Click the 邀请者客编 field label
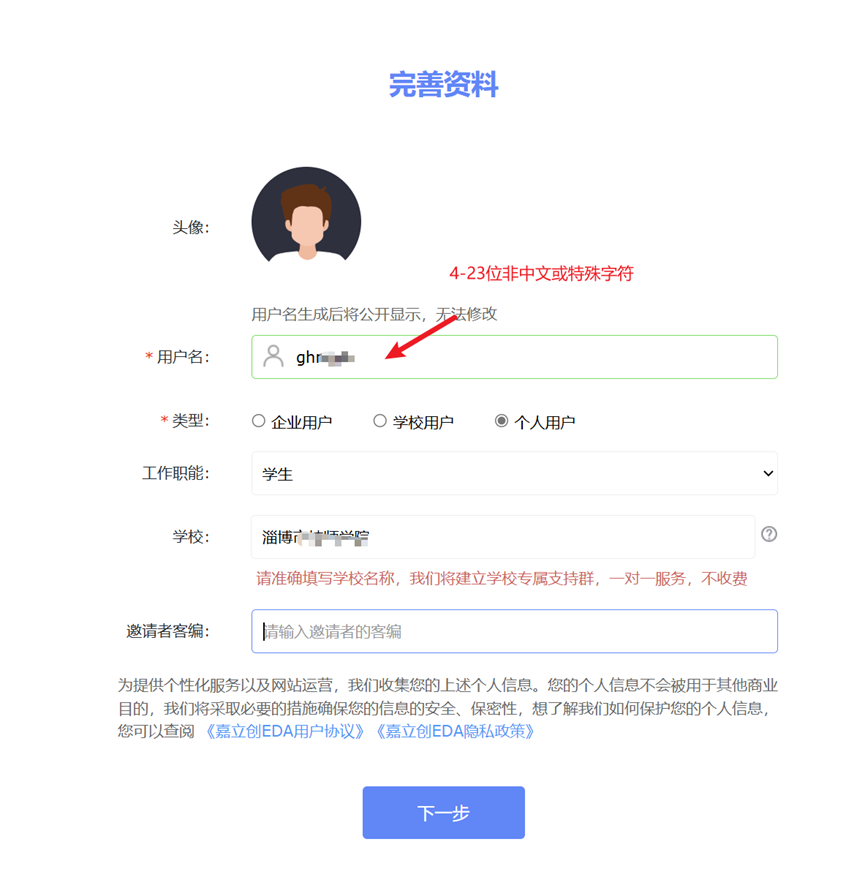 168,631
